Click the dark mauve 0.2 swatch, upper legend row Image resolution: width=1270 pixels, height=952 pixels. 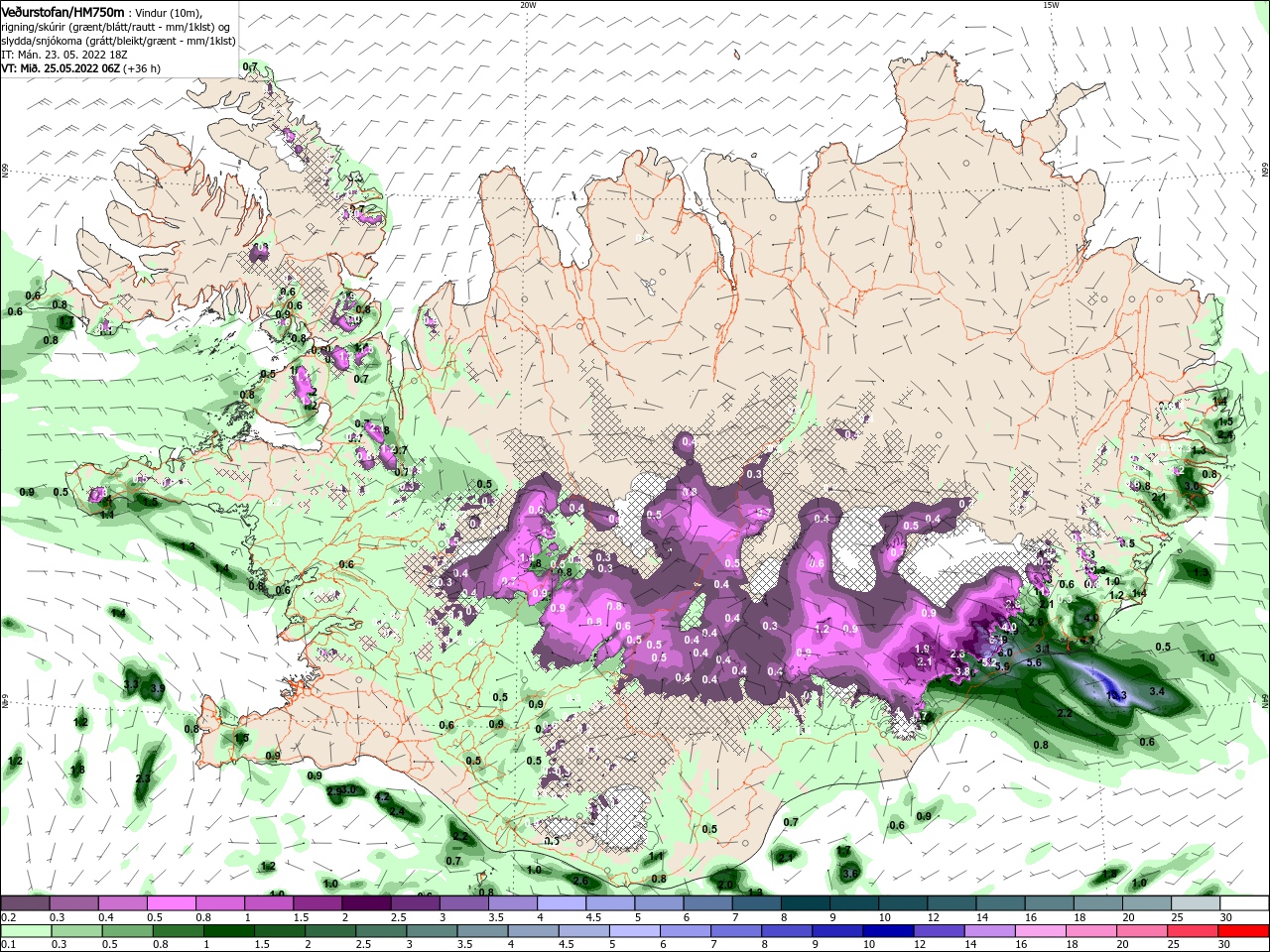coord(25,903)
